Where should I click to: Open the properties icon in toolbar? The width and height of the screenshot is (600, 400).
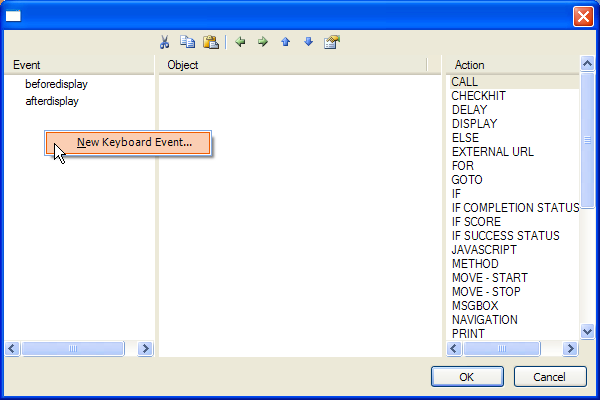[x=332, y=42]
